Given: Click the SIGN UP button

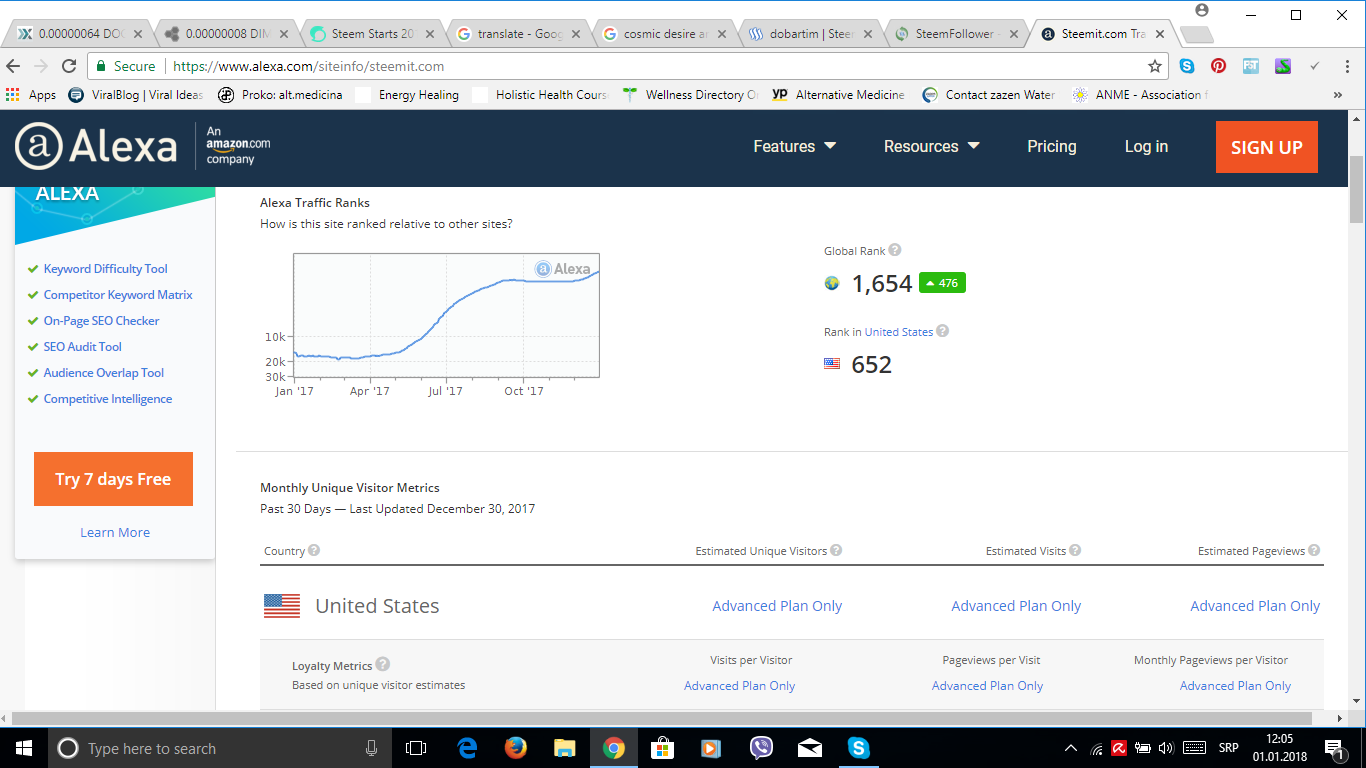Looking at the screenshot, I should coord(1266,147).
